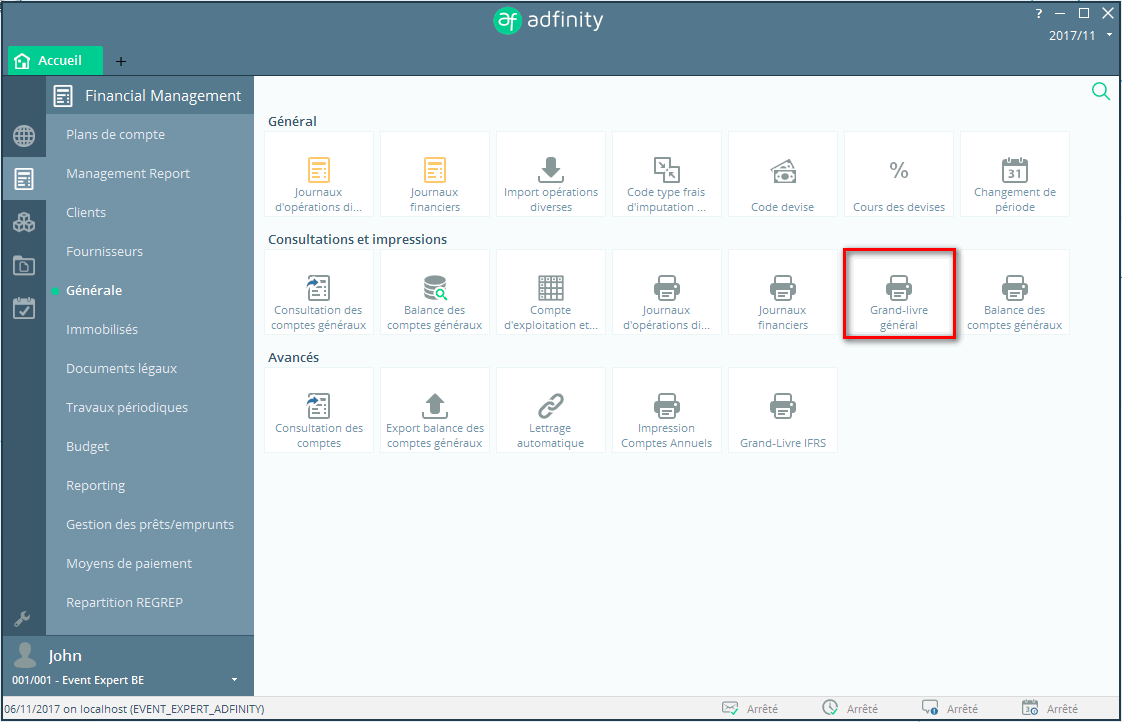Select the financial management sidebar icon

click(24, 179)
